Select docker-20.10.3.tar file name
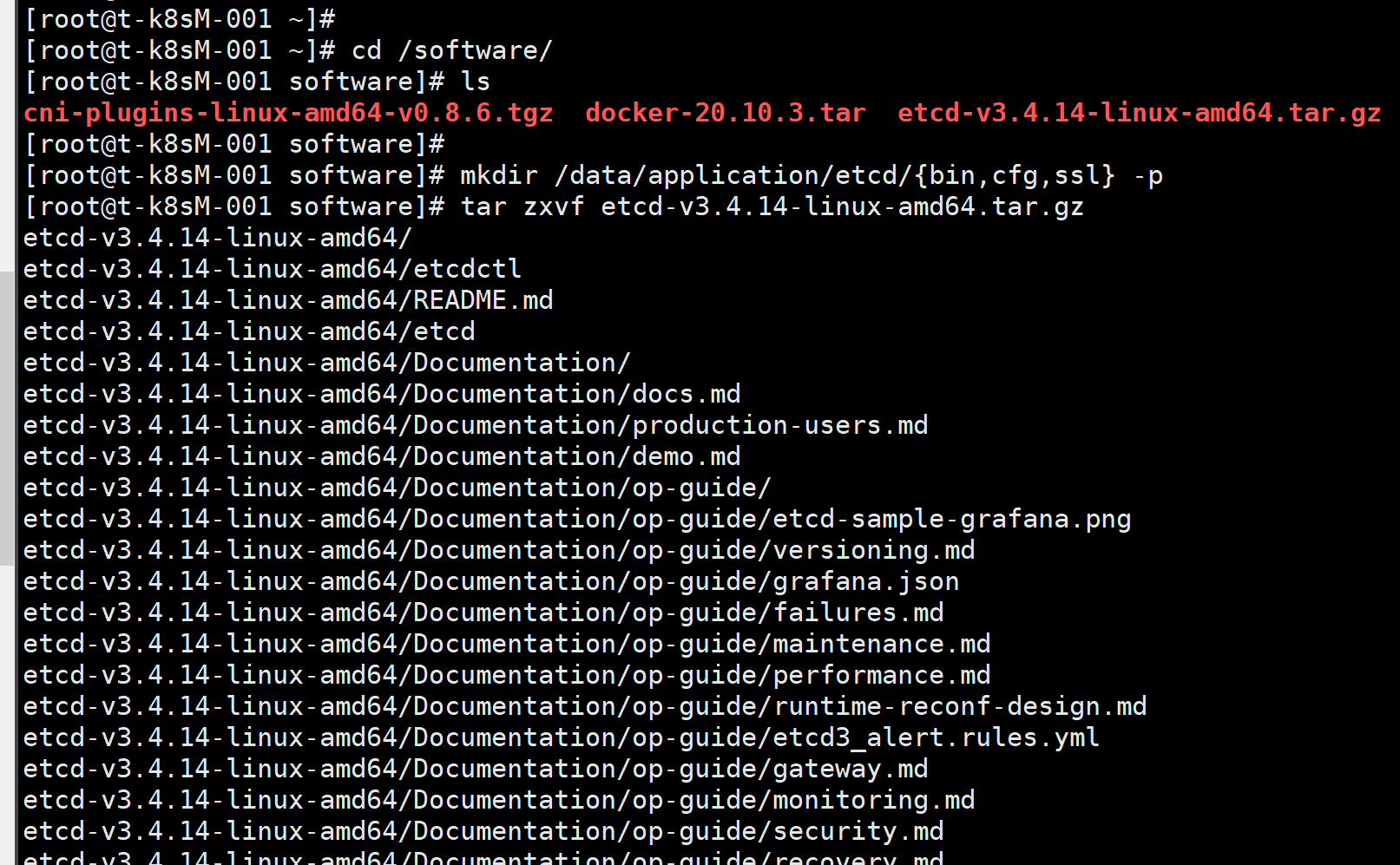This screenshot has height=865, width=1400. coord(726,113)
